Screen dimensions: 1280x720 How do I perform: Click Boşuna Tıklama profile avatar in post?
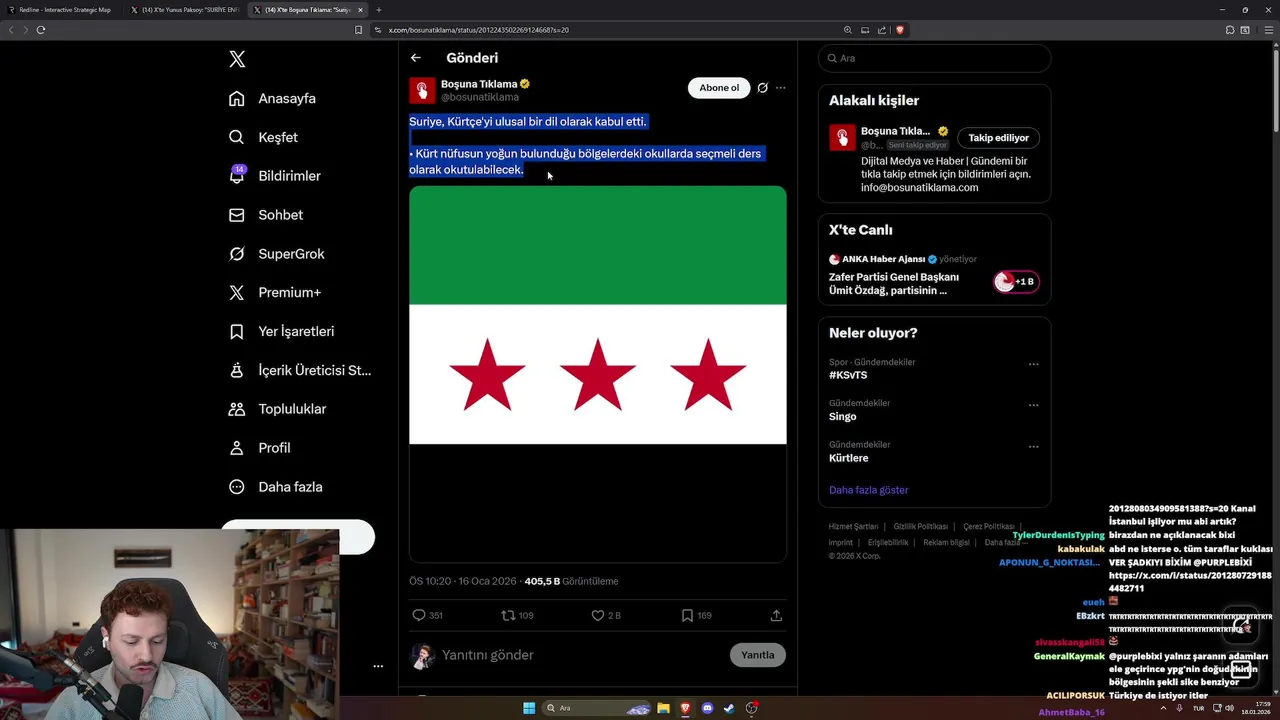click(x=422, y=90)
